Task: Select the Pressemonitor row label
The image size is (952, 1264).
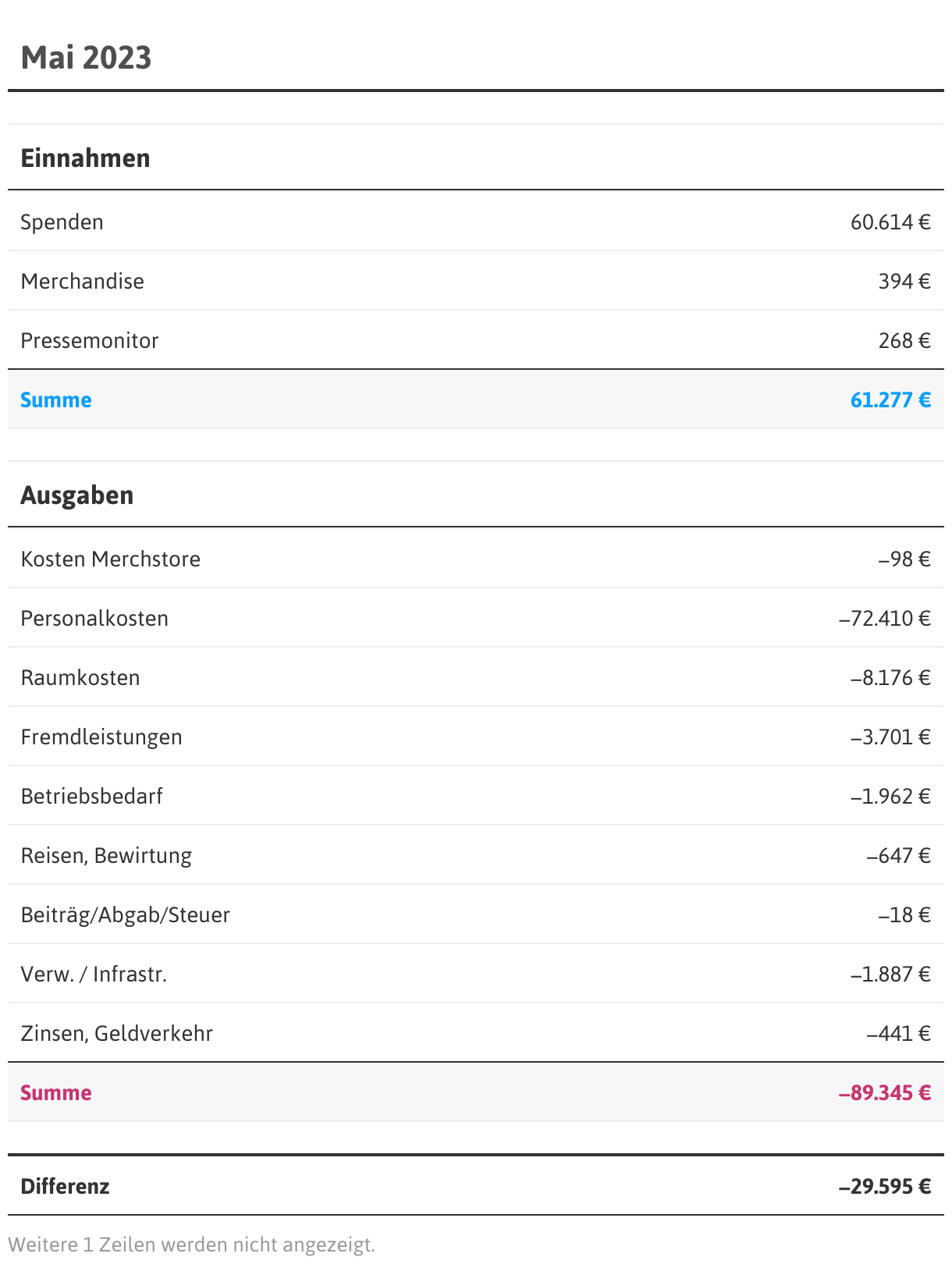Action: tap(89, 341)
